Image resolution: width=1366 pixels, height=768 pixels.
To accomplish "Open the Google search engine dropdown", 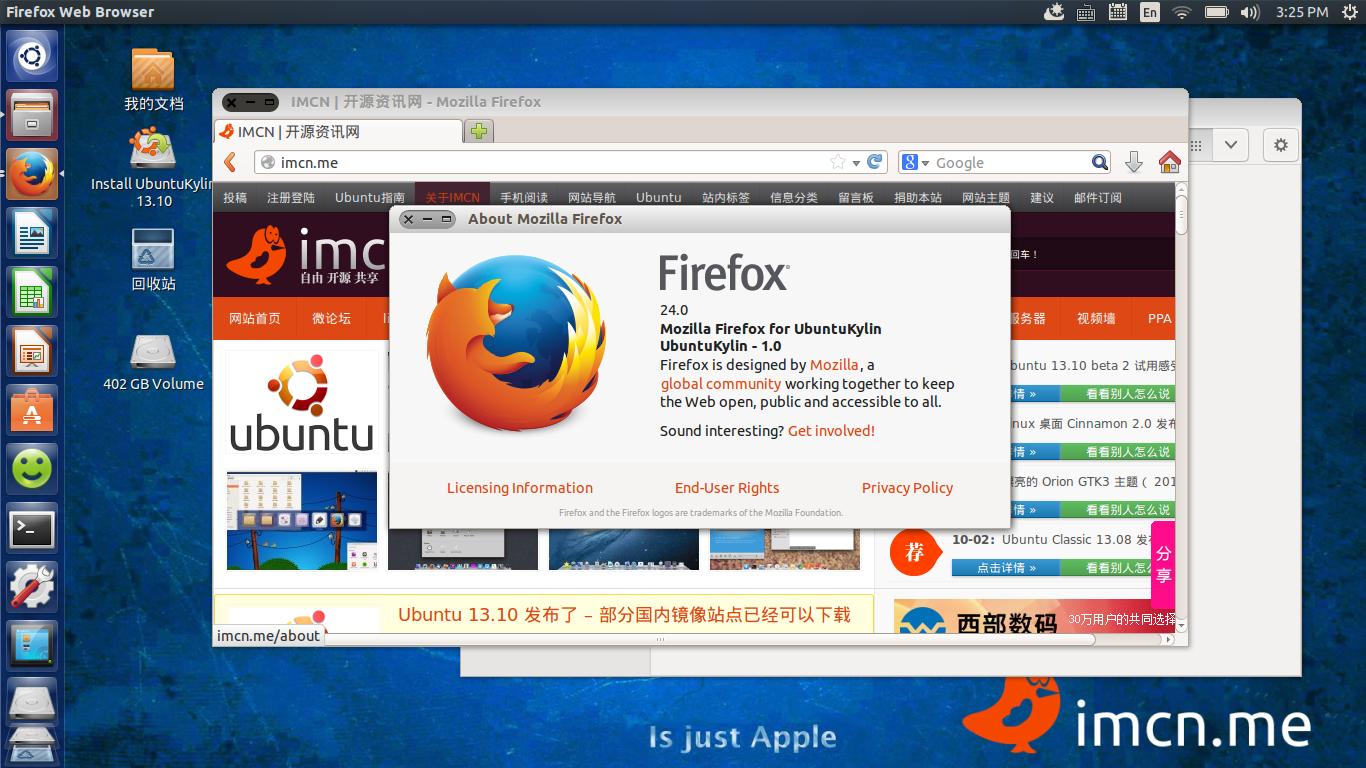I will coord(915,162).
